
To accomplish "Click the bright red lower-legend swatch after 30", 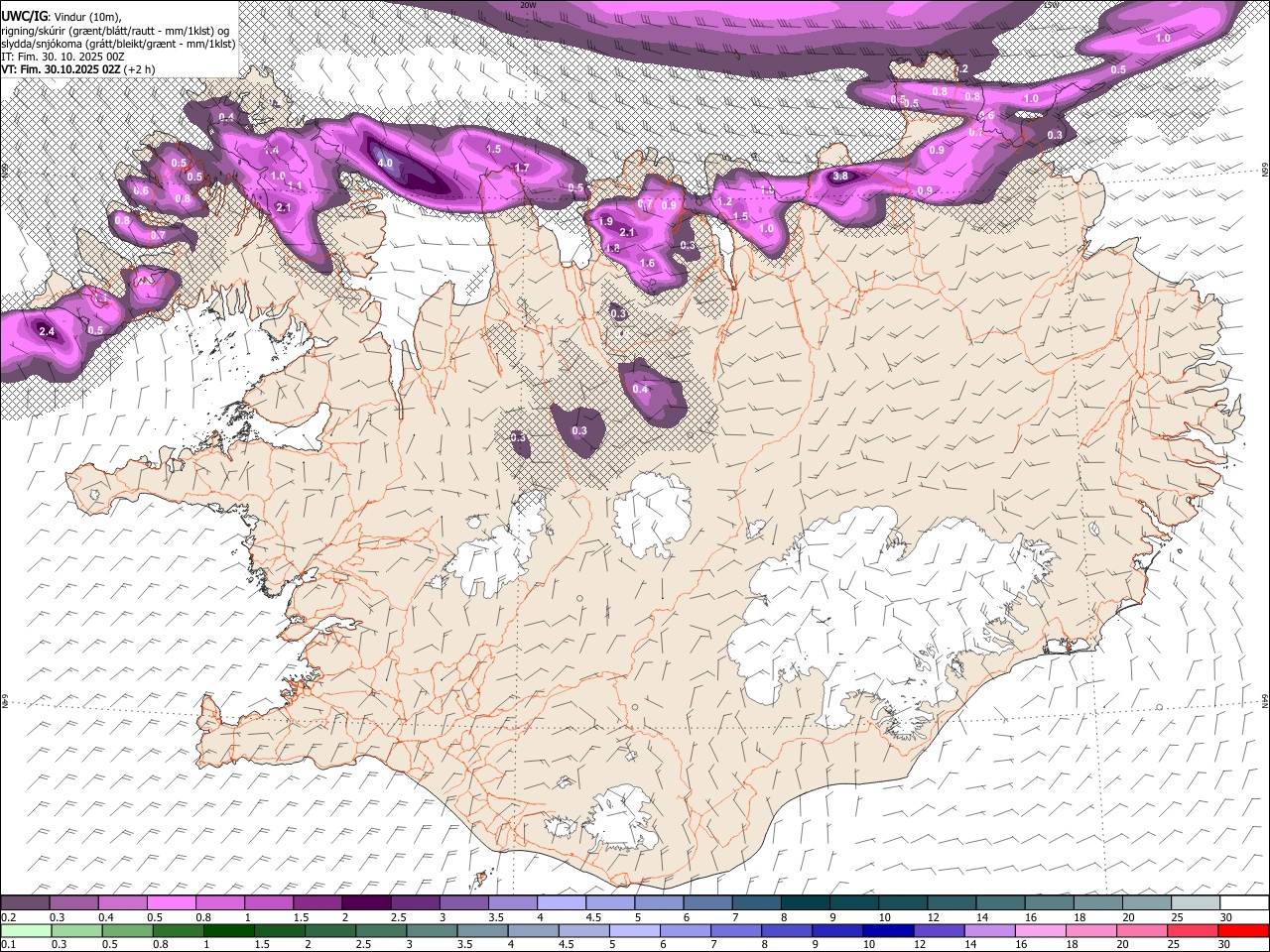I will 1244,930.
